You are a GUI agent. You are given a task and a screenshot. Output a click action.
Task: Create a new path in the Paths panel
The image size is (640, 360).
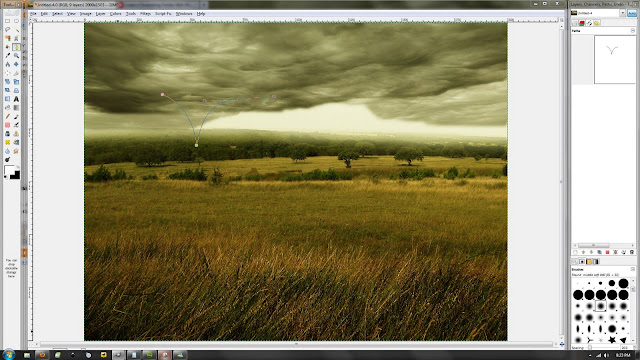575,252
